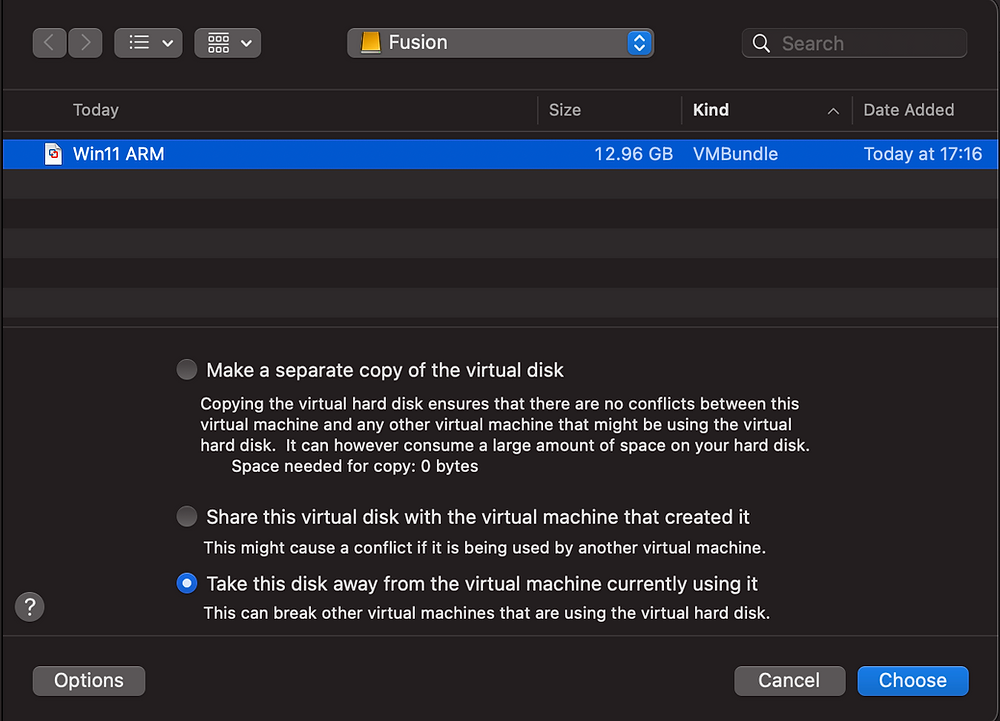The height and width of the screenshot is (721, 1000).
Task: Select the Win11 ARM file row
Action: pyautogui.click(x=500, y=154)
